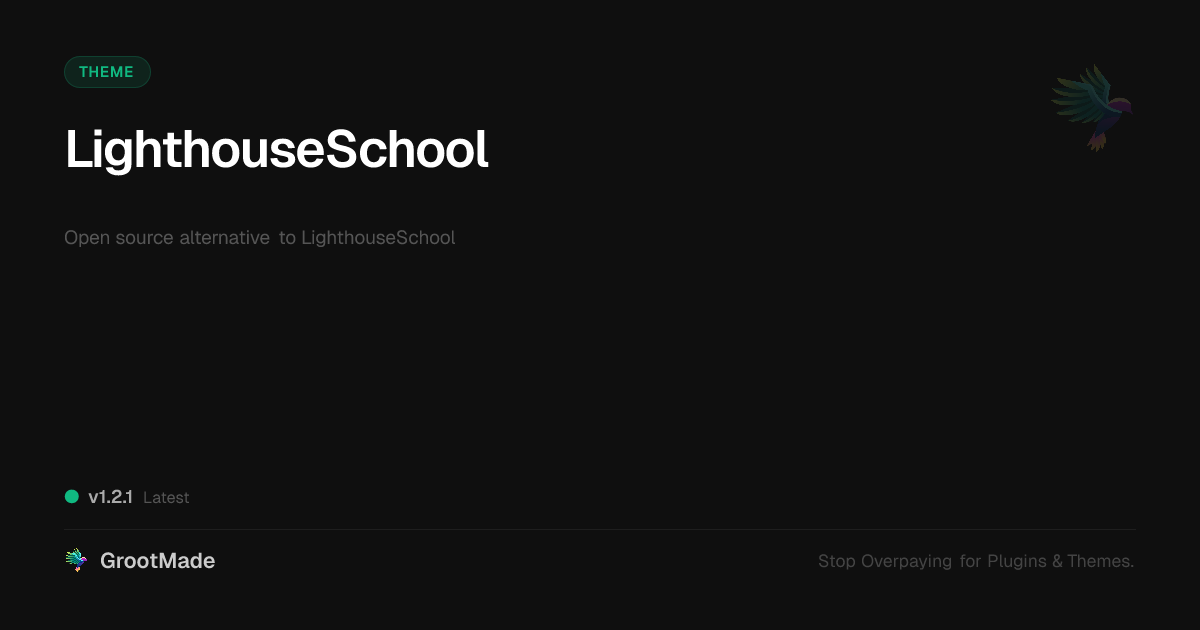
Task: Click the small GrootMade bird icon
Action: point(76,561)
